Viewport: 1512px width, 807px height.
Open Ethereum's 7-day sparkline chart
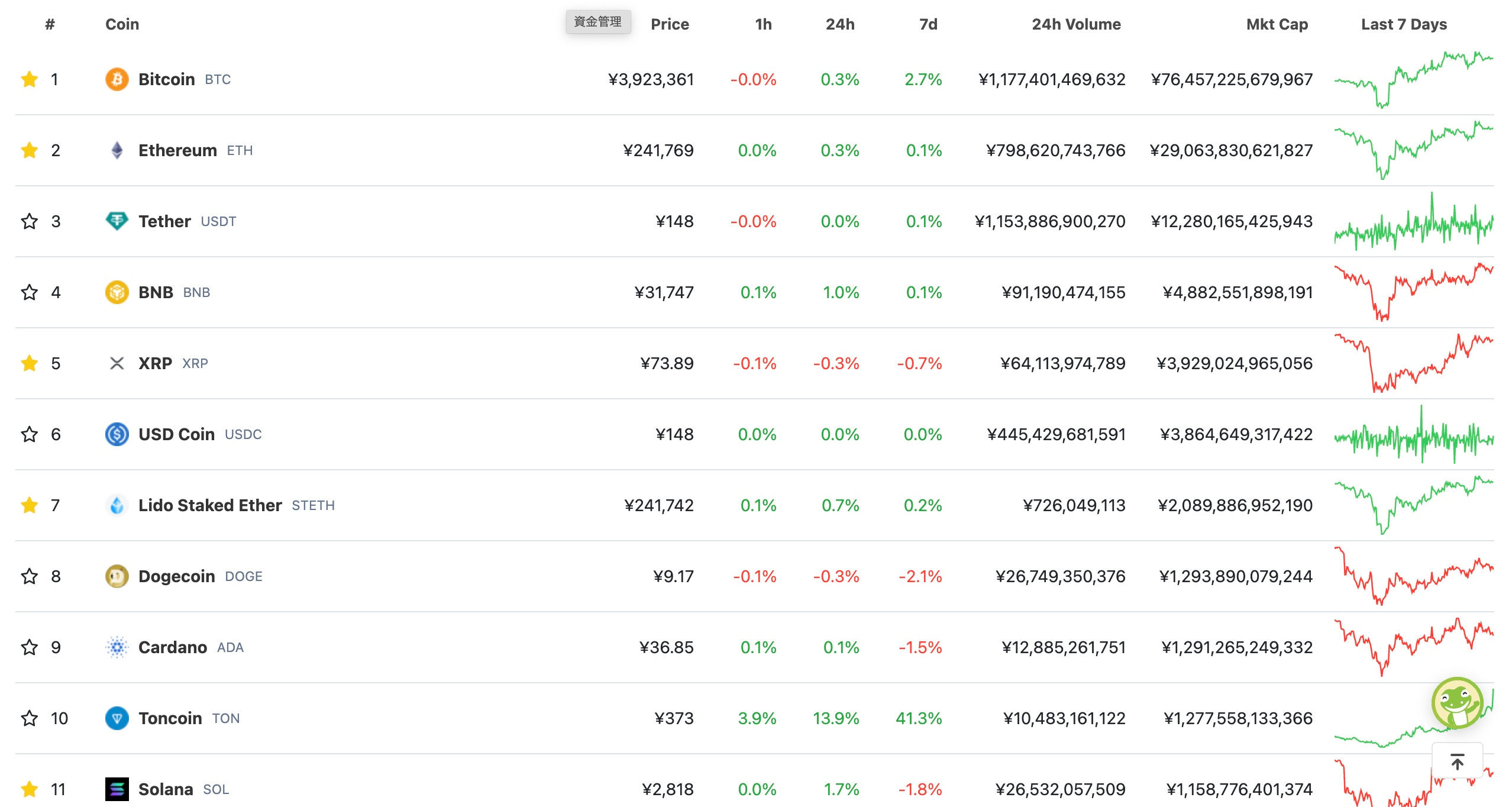click(1414, 150)
